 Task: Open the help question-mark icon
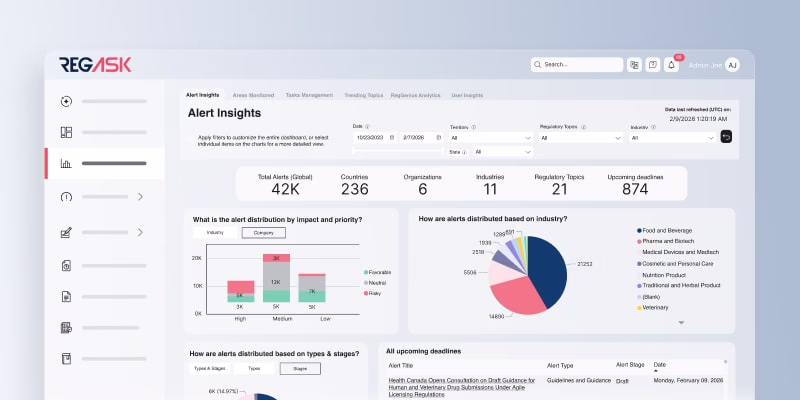click(x=653, y=65)
